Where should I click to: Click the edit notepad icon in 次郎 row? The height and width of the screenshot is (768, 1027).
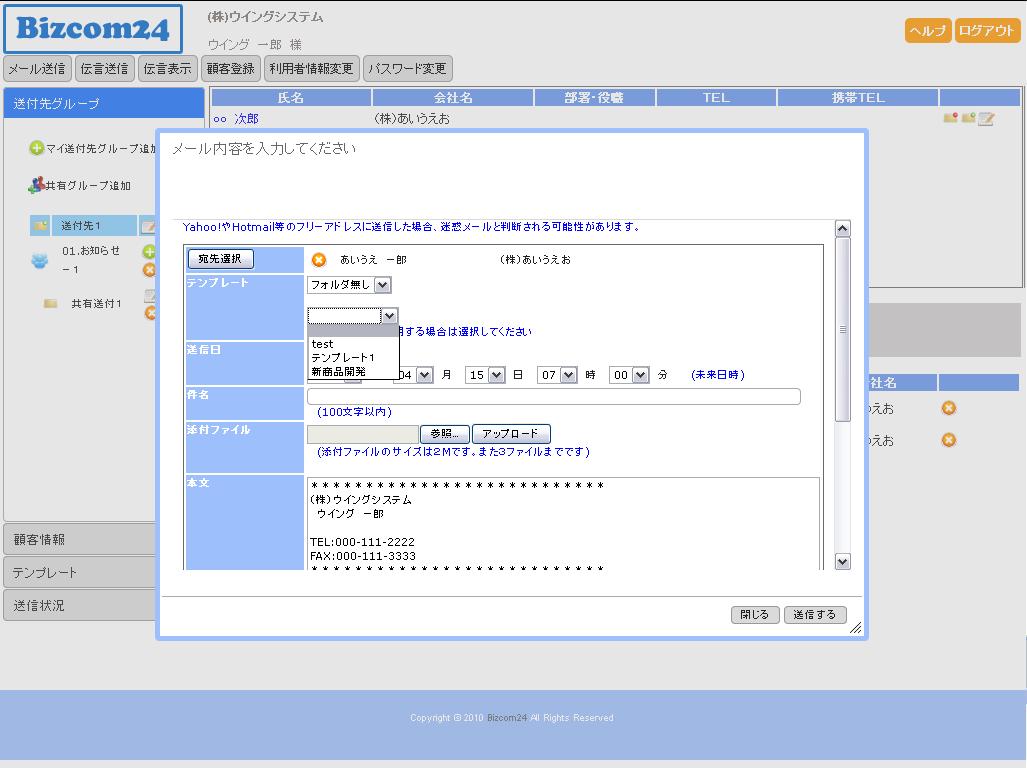(986, 119)
